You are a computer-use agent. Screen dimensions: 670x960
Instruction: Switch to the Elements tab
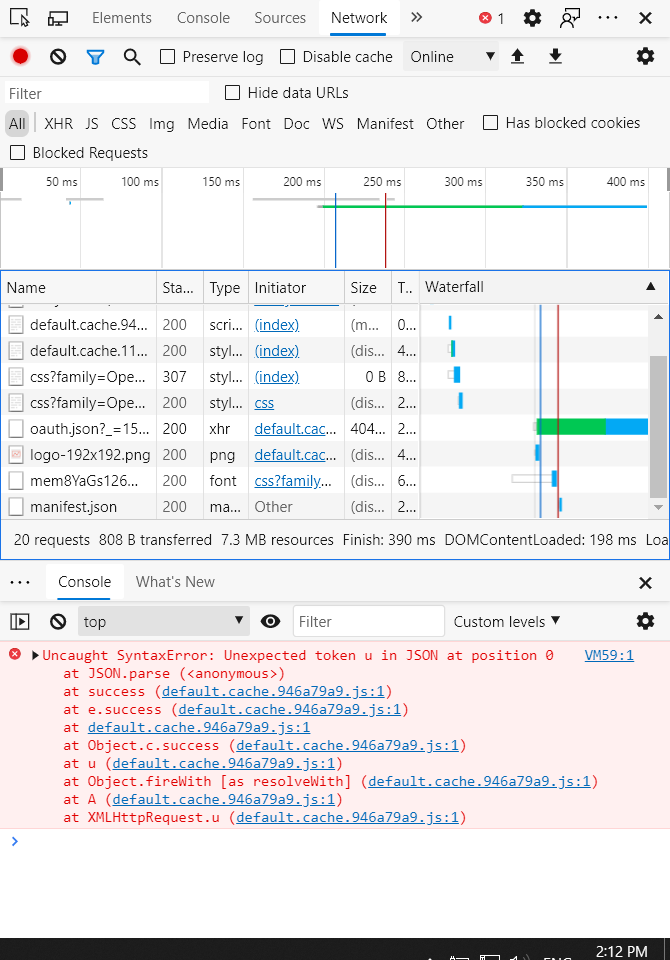[x=121, y=18]
